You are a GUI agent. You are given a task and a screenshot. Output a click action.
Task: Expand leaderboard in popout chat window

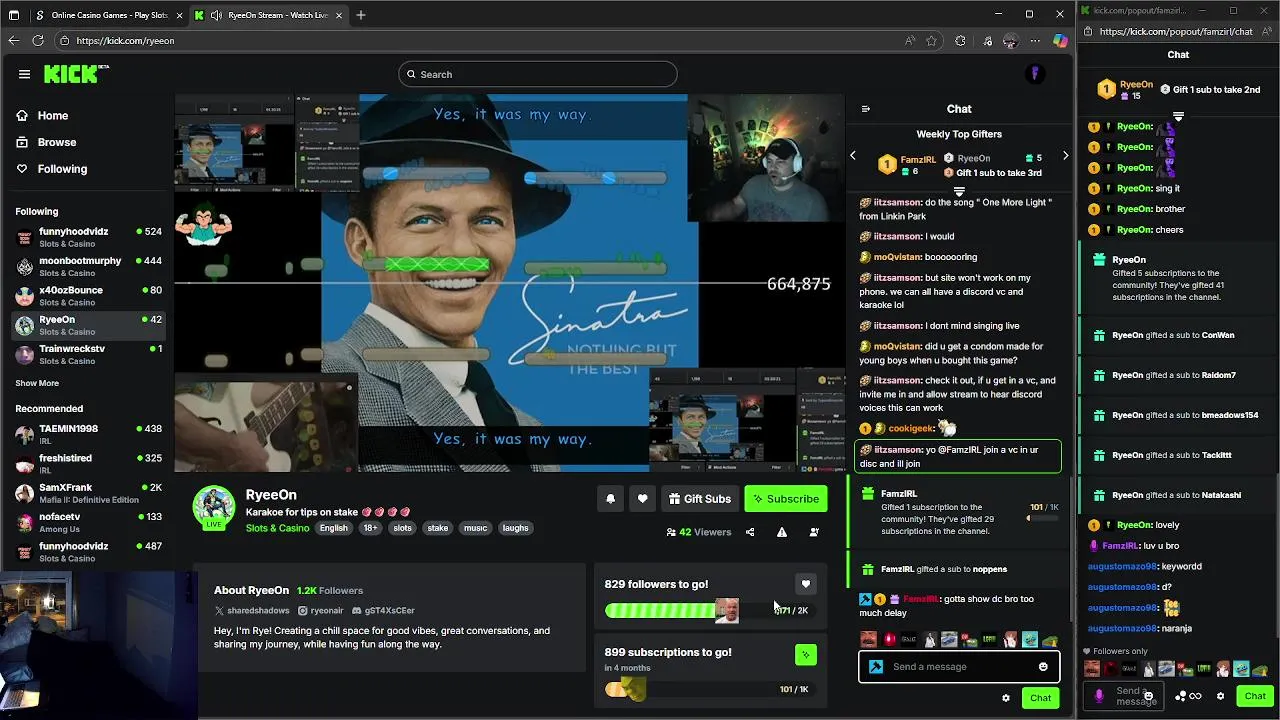pyautogui.click(x=1178, y=117)
